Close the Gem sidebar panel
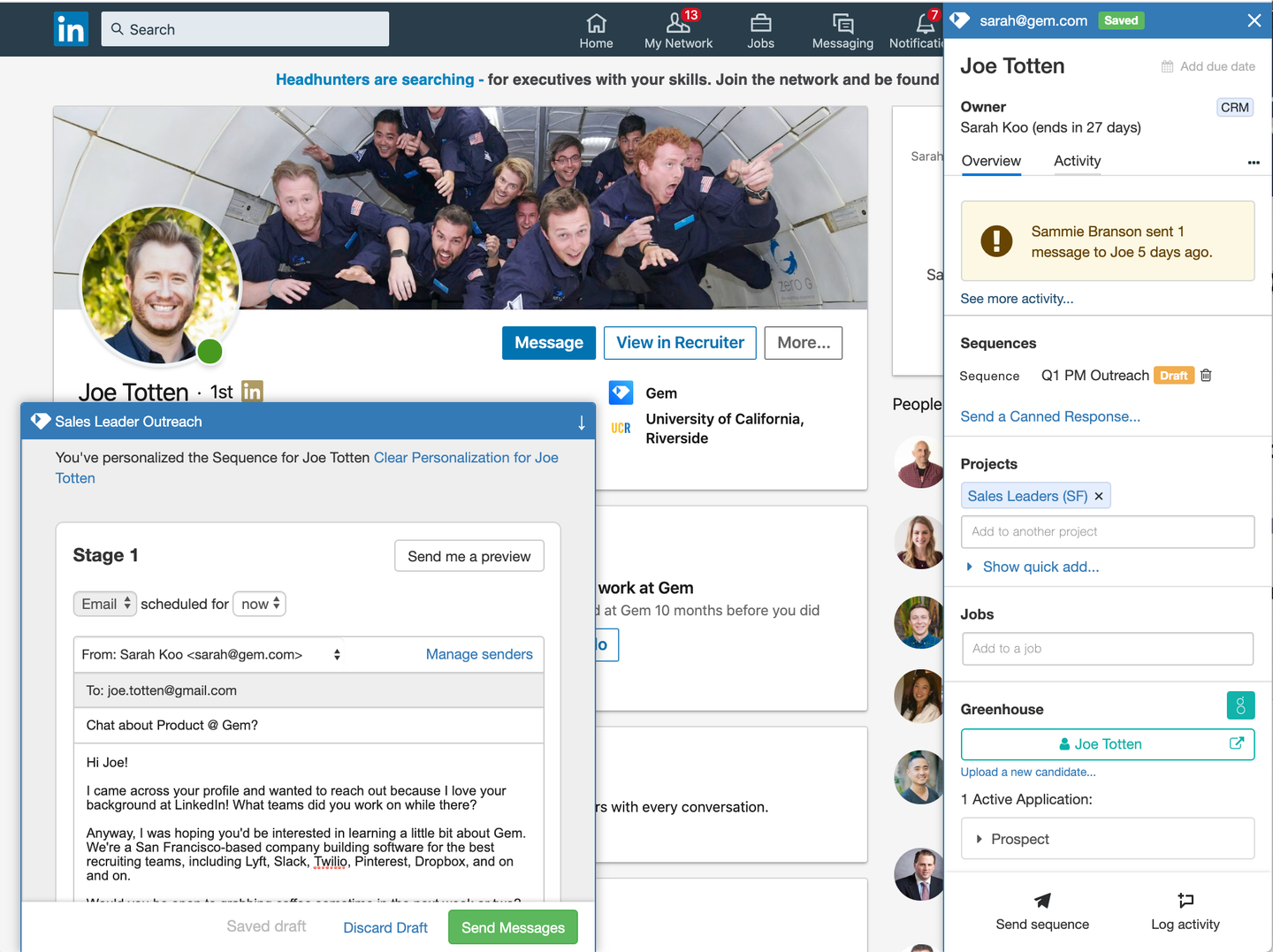 pos(1254,20)
